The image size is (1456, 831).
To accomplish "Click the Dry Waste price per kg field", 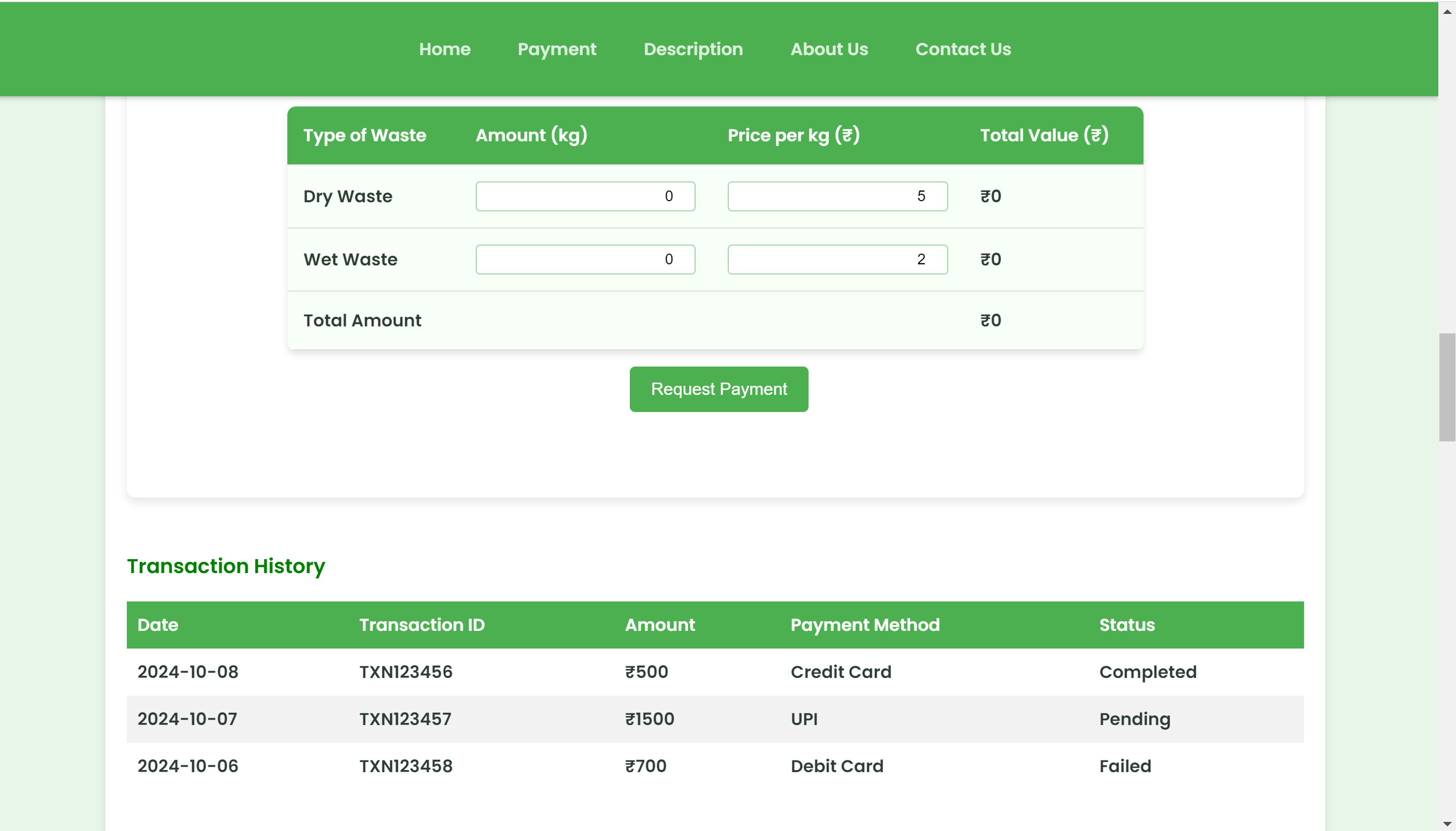I will click(x=837, y=196).
